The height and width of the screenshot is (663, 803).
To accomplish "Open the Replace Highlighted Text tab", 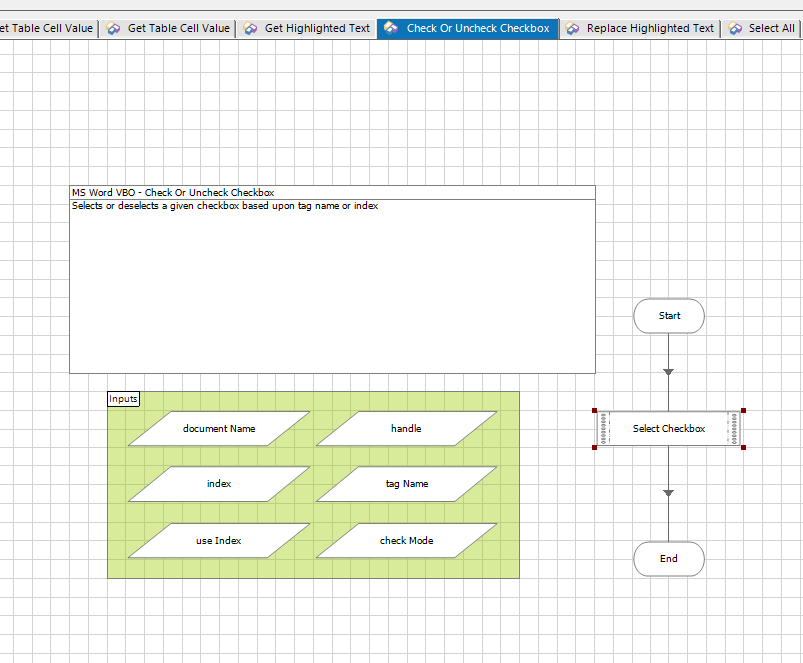I will (650, 29).
